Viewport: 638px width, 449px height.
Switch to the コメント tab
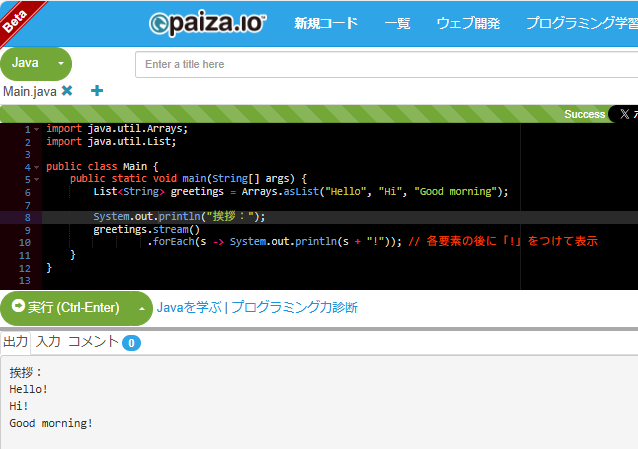92,342
